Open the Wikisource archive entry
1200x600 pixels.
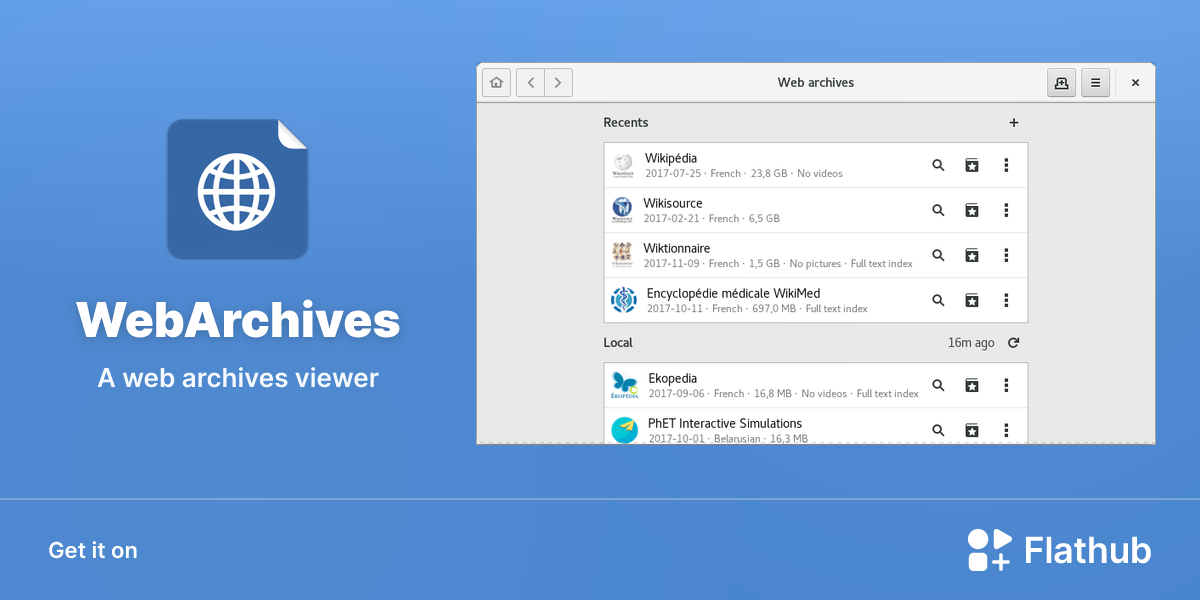(x=816, y=210)
